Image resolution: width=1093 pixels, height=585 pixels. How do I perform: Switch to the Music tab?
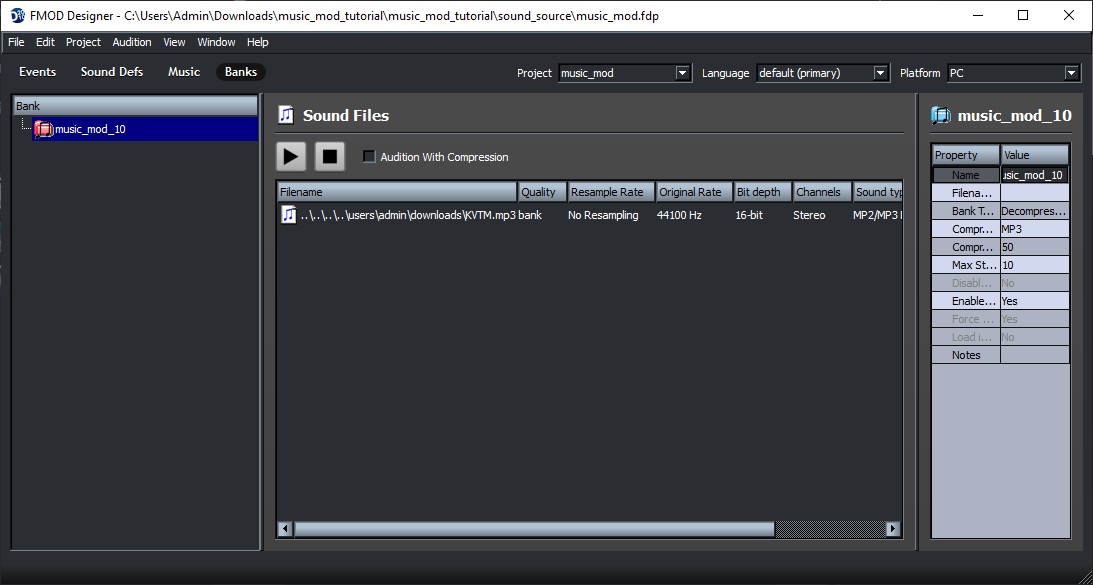point(184,72)
